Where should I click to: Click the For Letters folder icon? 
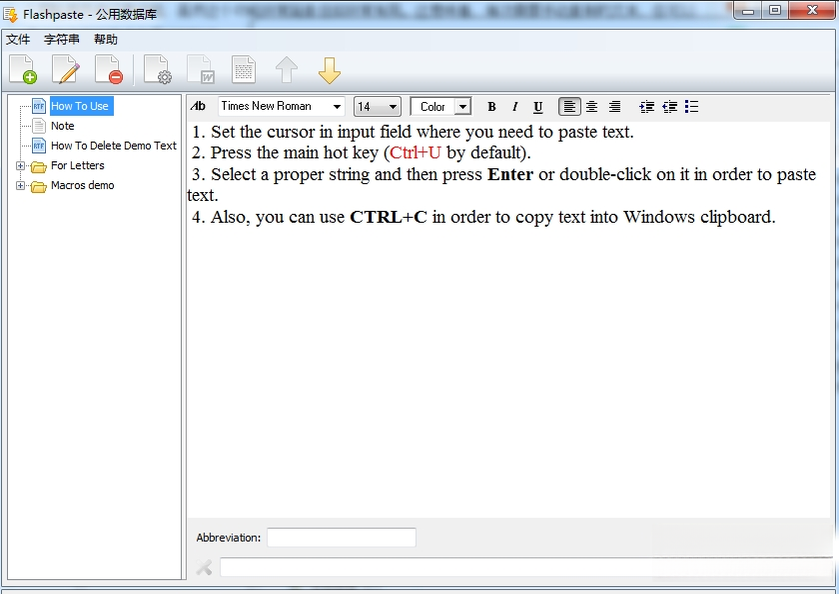point(39,167)
